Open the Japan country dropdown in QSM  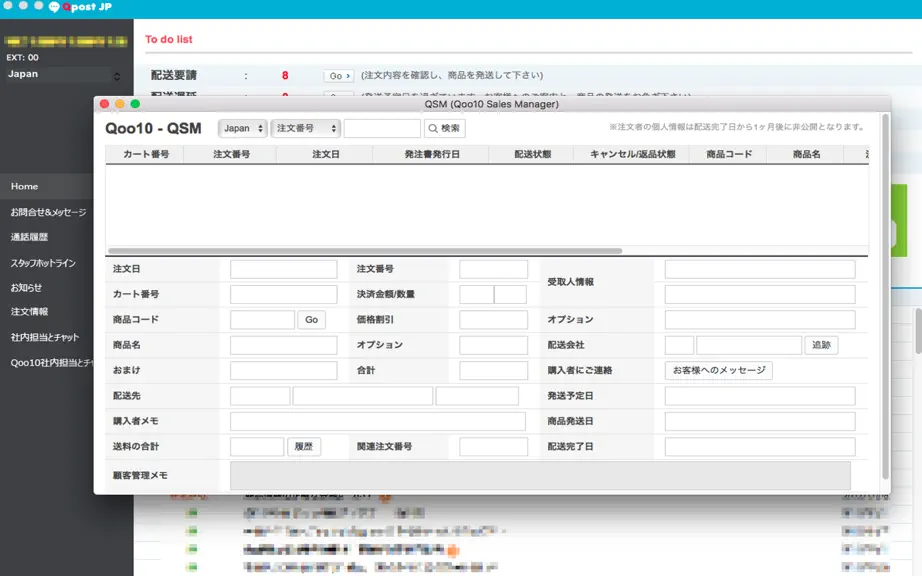243,128
